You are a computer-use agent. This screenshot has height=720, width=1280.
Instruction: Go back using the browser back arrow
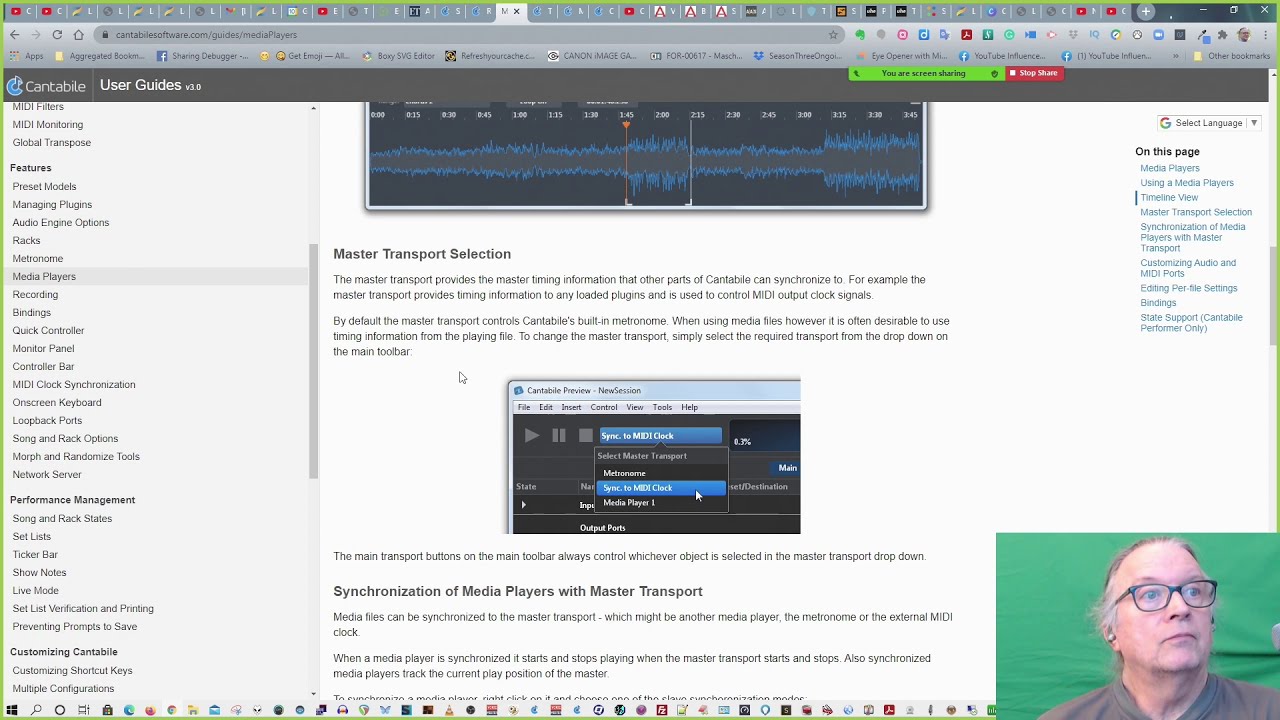click(14, 34)
